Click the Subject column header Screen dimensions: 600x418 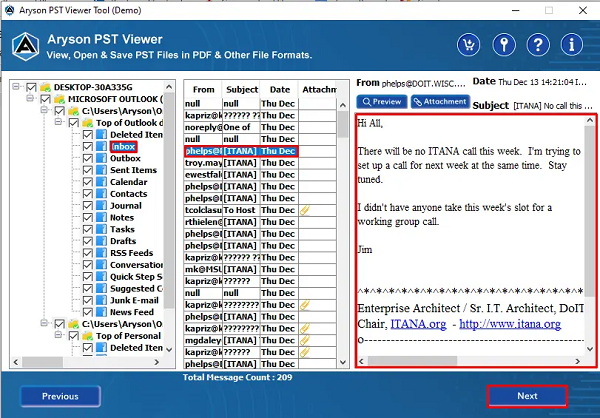point(241,90)
